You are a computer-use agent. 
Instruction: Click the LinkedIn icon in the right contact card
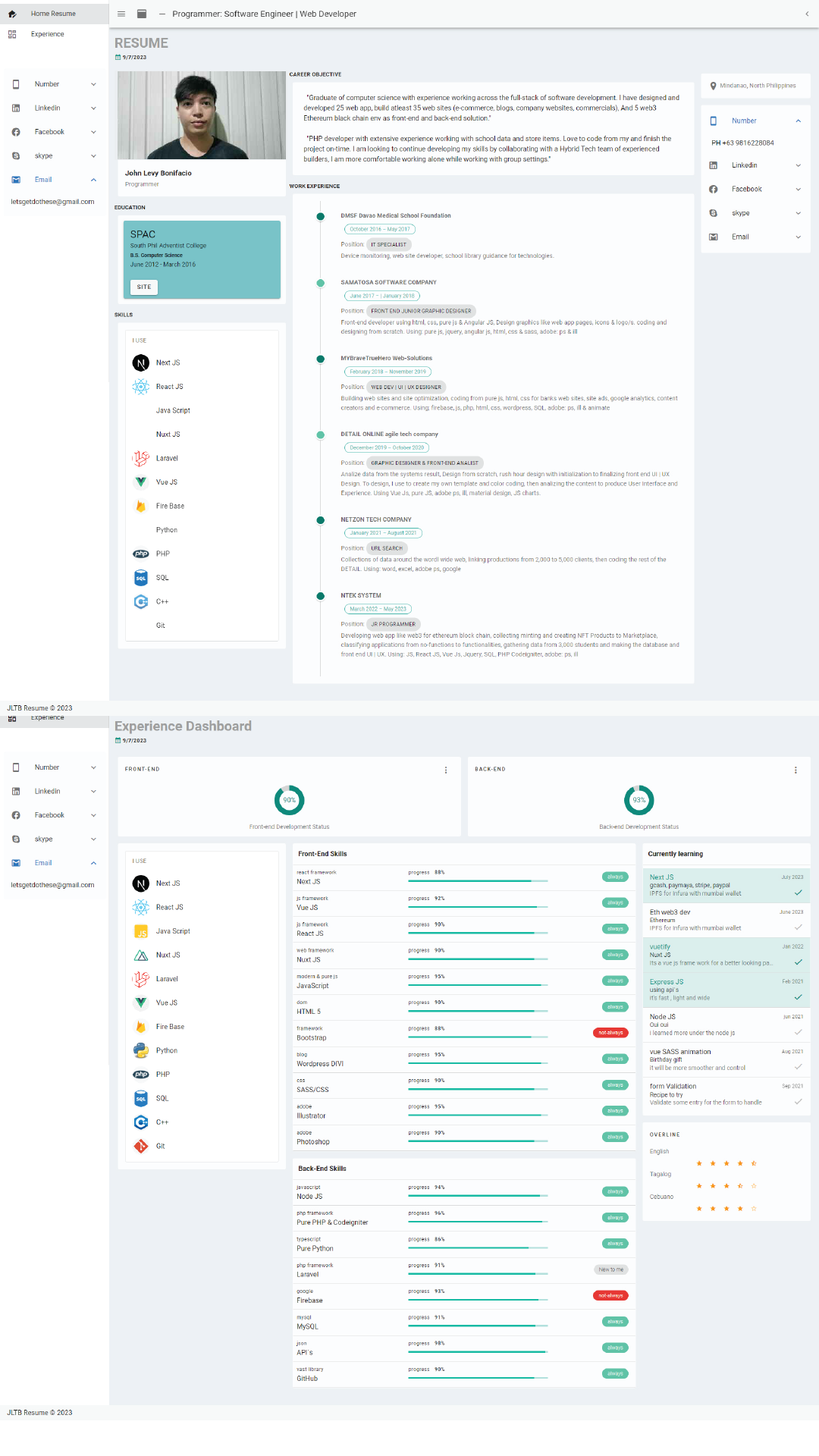[x=713, y=165]
